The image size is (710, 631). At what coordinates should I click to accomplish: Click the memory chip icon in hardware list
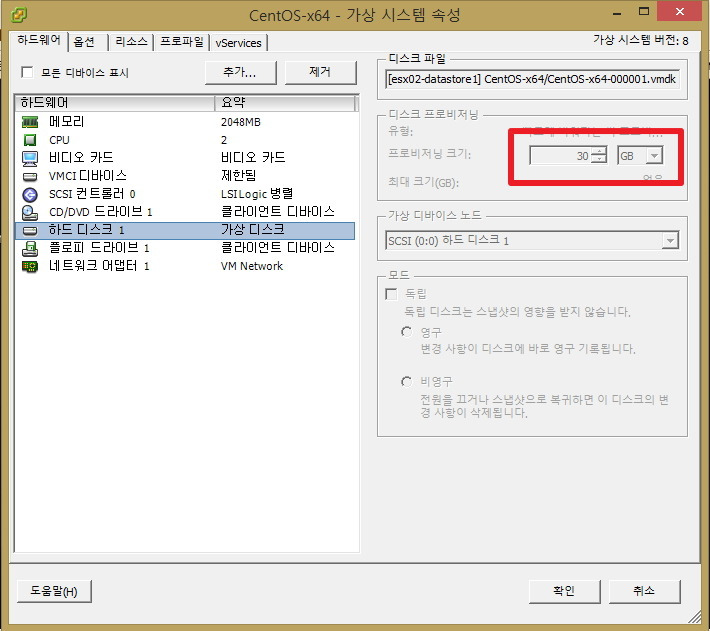[30, 122]
